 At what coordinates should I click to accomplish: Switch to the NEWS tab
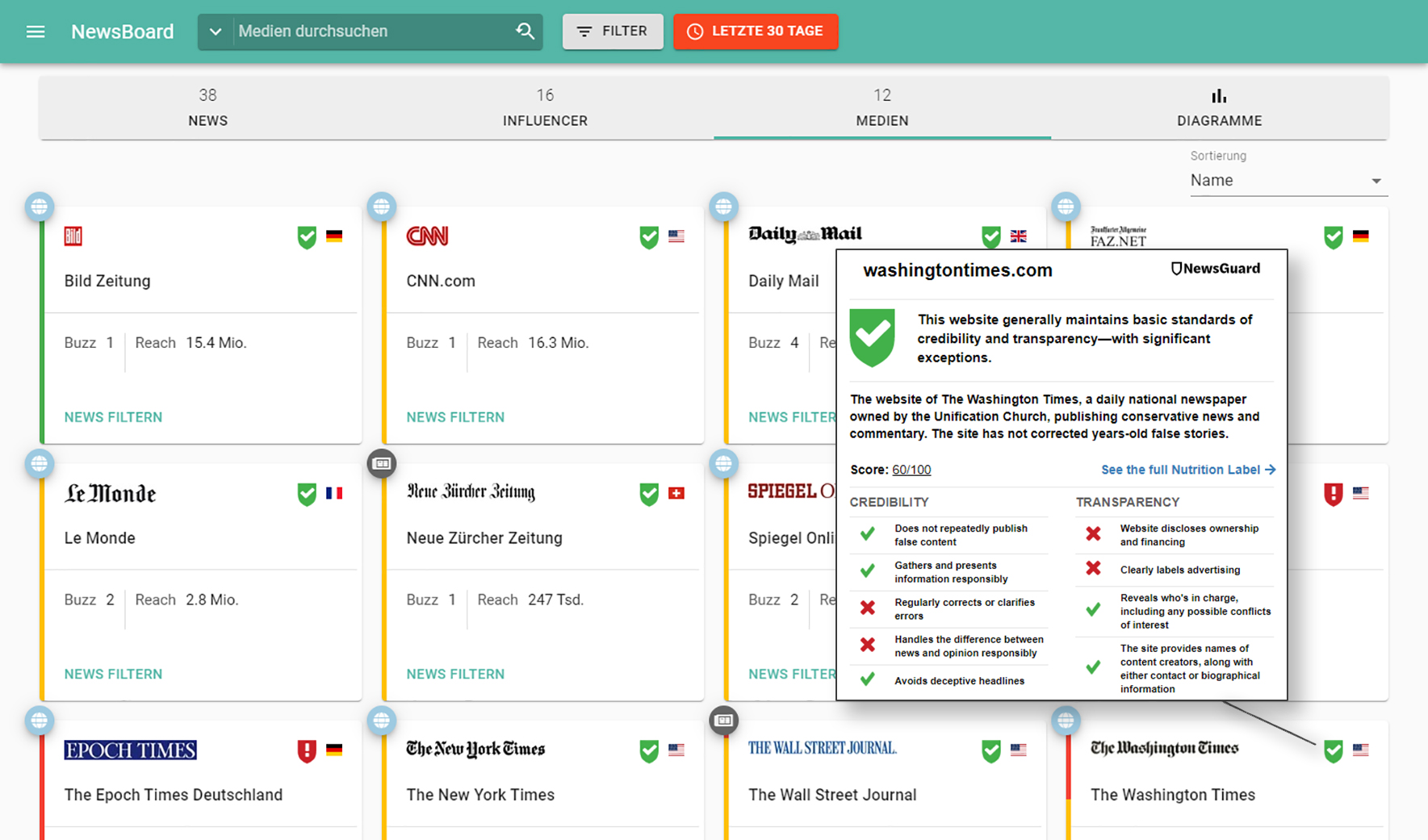point(208,107)
